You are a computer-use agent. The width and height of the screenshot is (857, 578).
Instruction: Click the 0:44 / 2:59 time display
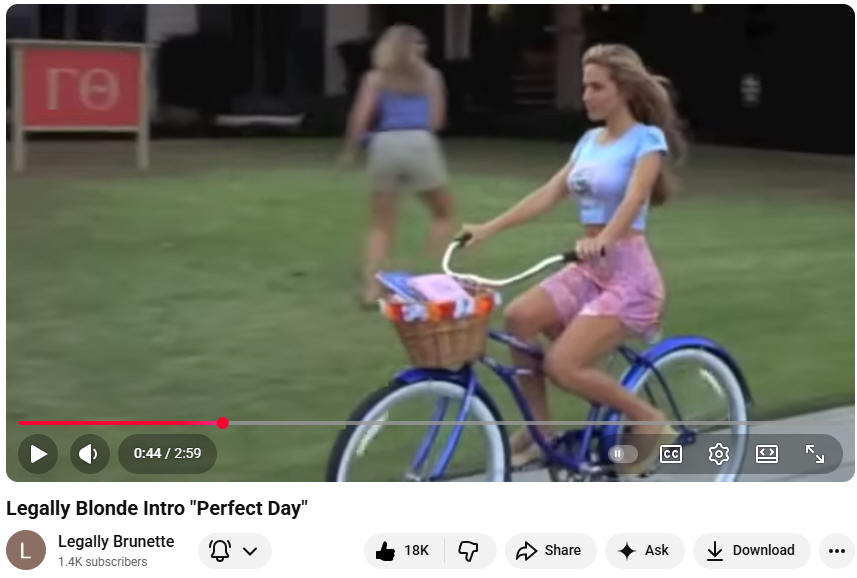167,453
